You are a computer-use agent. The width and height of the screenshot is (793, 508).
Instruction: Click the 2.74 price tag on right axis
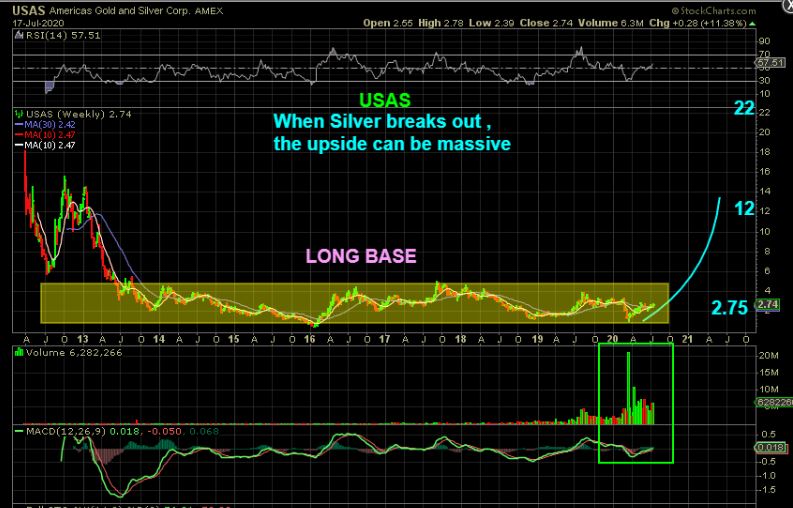click(770, 305)
